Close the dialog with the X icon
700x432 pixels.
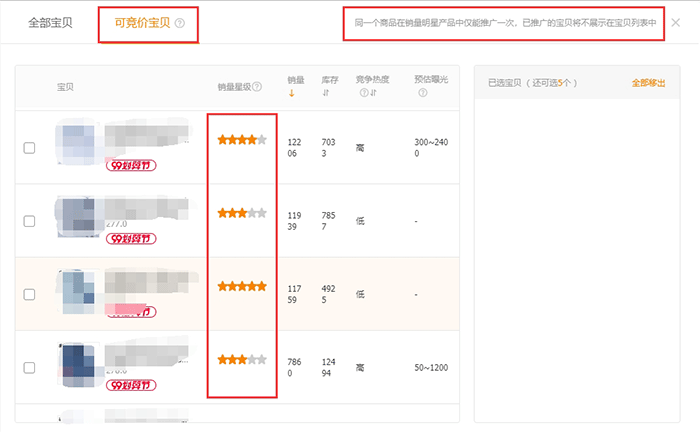tap(676, 22)
